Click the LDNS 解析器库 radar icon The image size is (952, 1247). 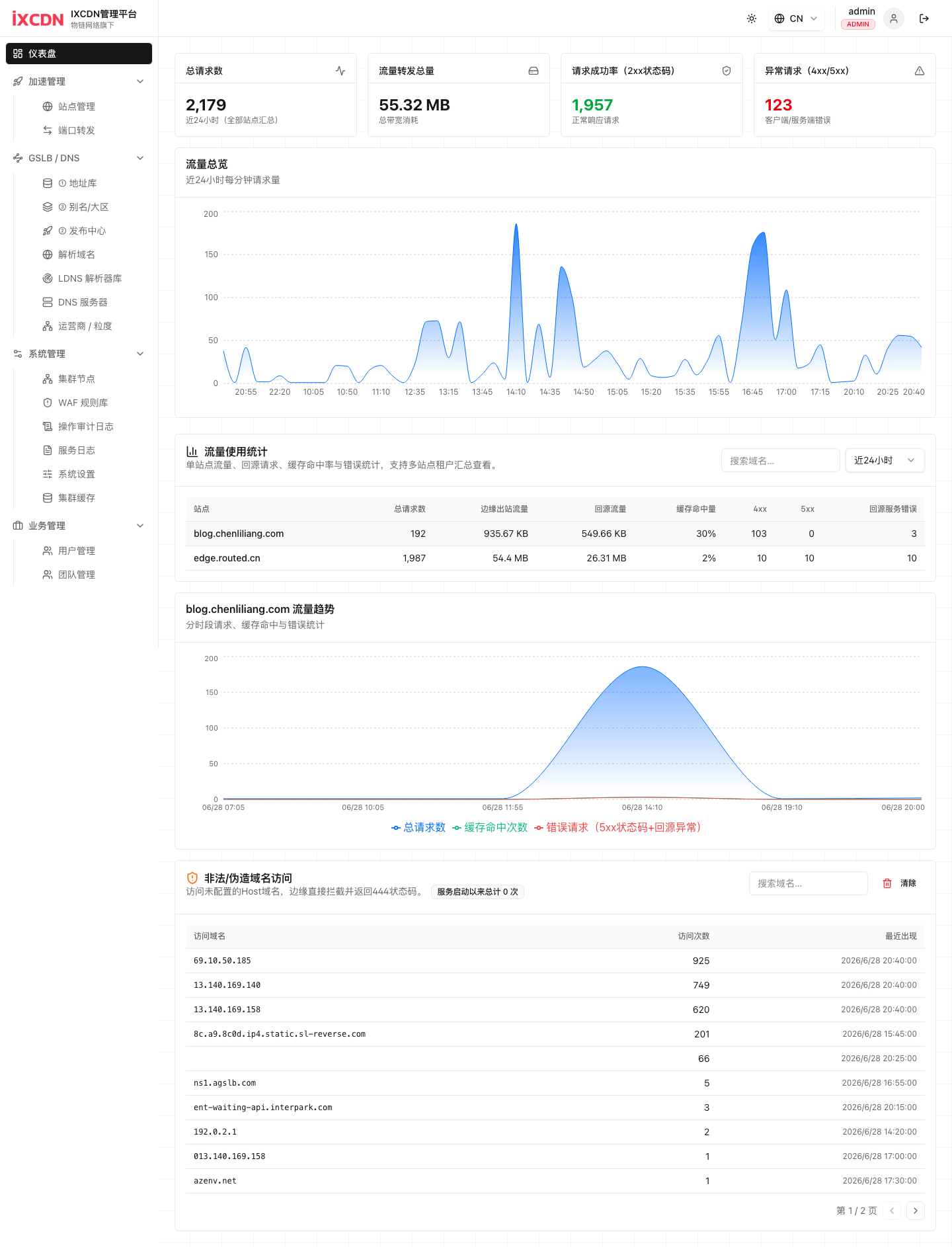(48, 278)
